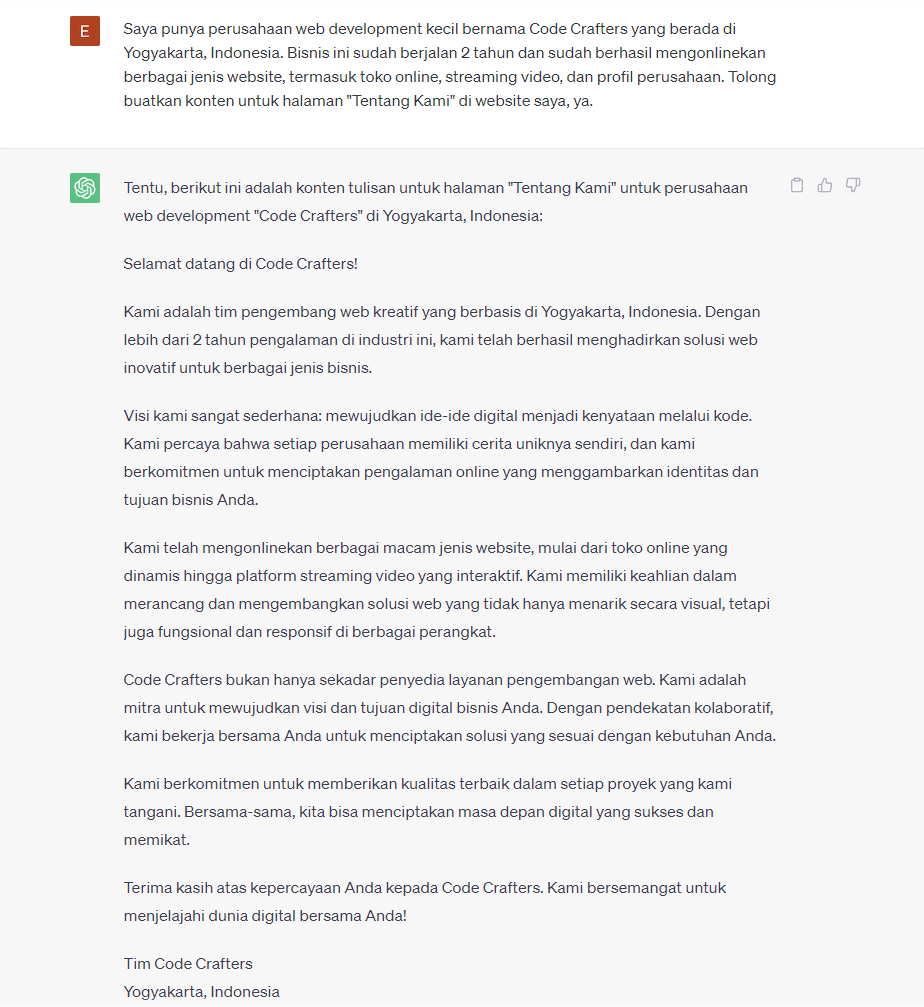Copy the ChatGPT response to clipboard
This screenshot has height=1007, width=924.
[x=797, y=185]
